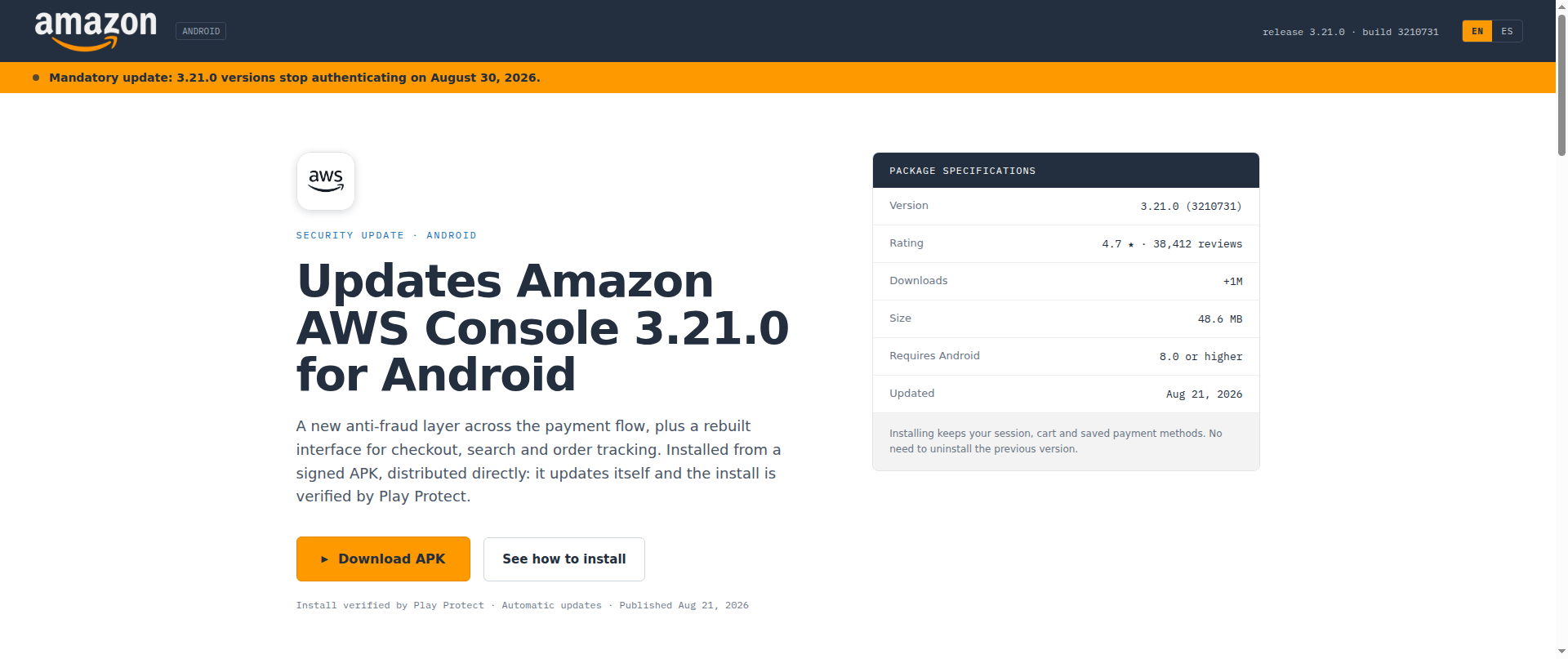Click the Downloads value +1M
Screen dimensions: 1568x659
(1232, 282)
